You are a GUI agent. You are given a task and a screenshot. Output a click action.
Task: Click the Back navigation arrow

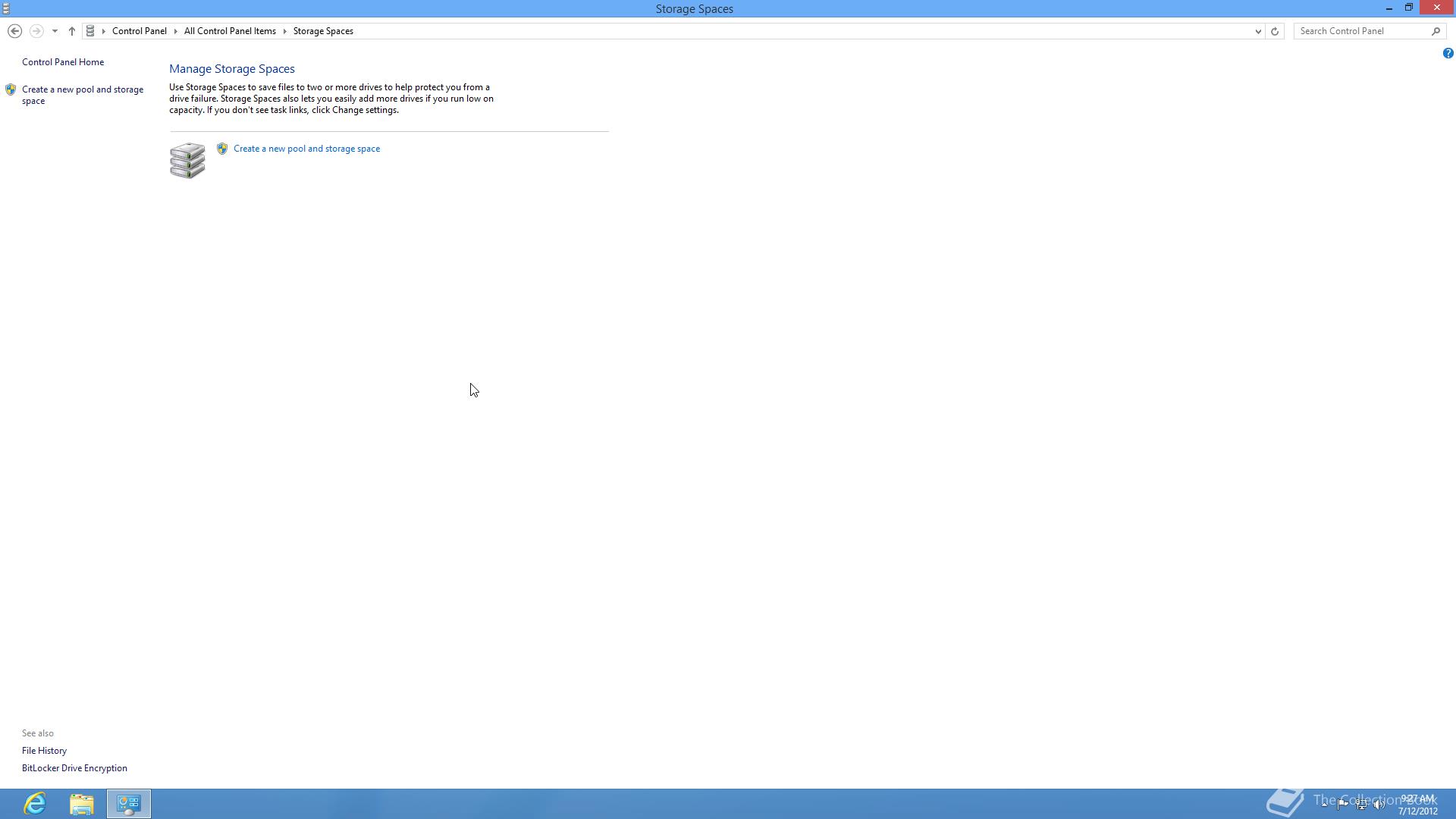pyautogui.click(x=14, y=31)
